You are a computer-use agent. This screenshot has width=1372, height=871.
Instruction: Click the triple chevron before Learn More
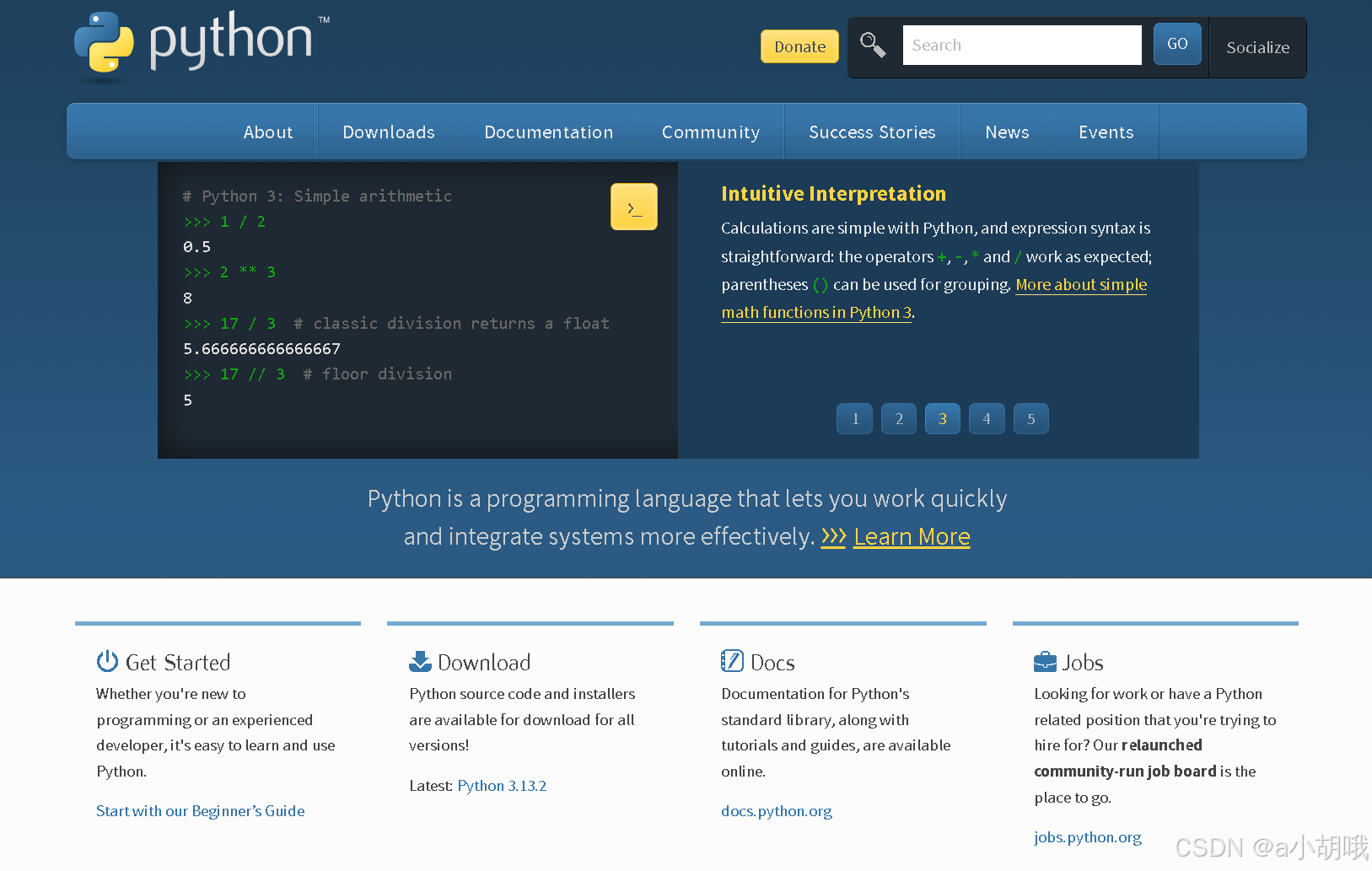[x=833, y=536]
